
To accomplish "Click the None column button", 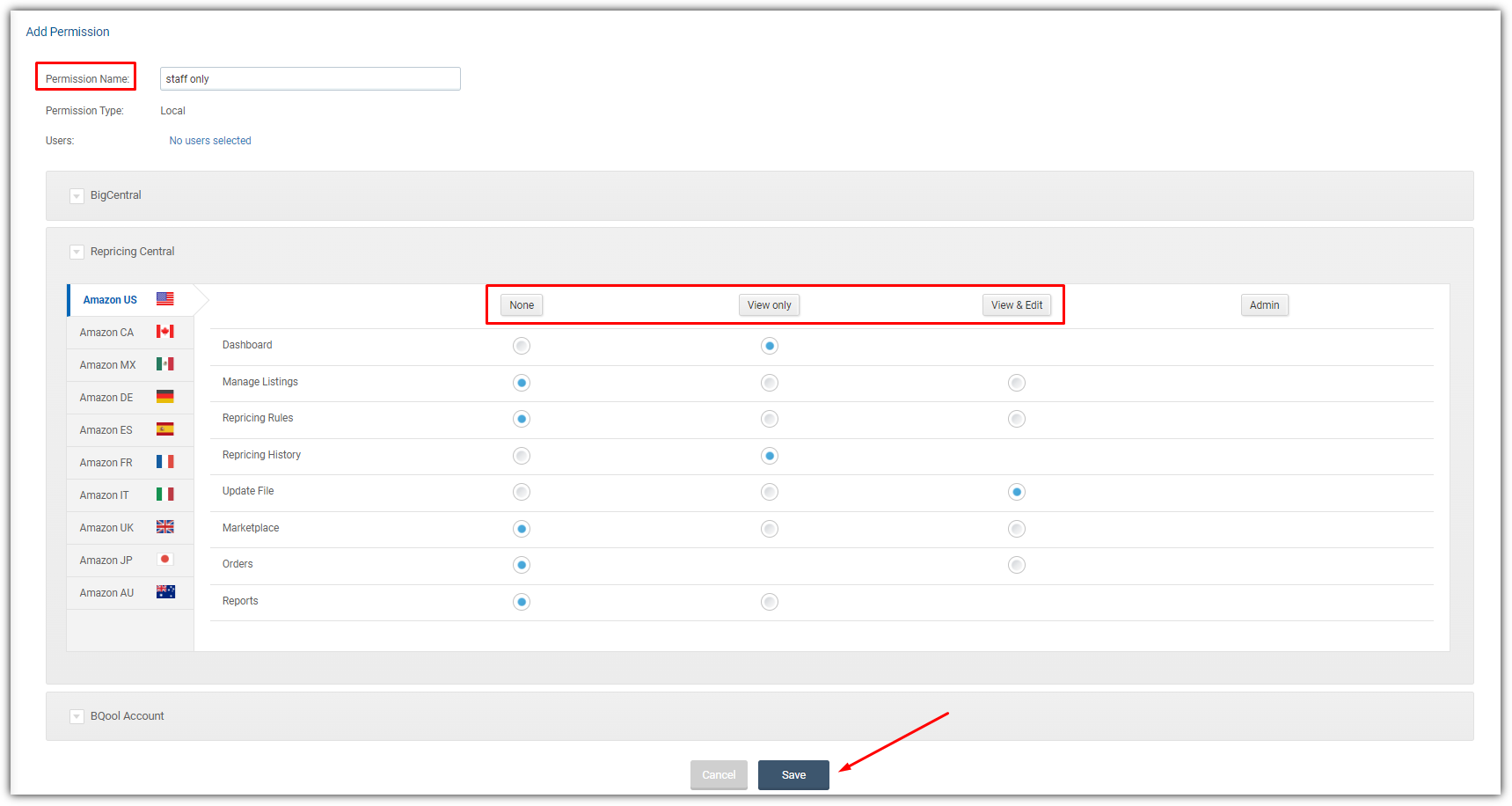I will click(522, 305).
